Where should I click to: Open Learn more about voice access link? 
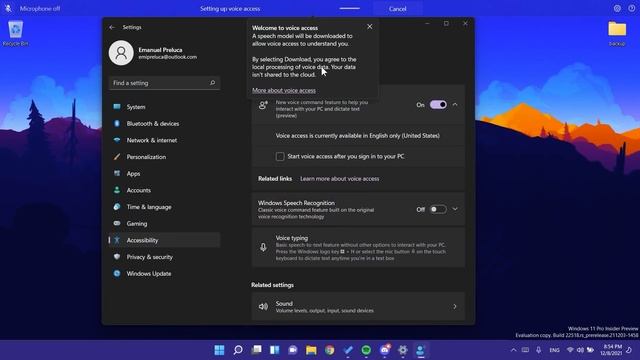(x=340, y=179)
